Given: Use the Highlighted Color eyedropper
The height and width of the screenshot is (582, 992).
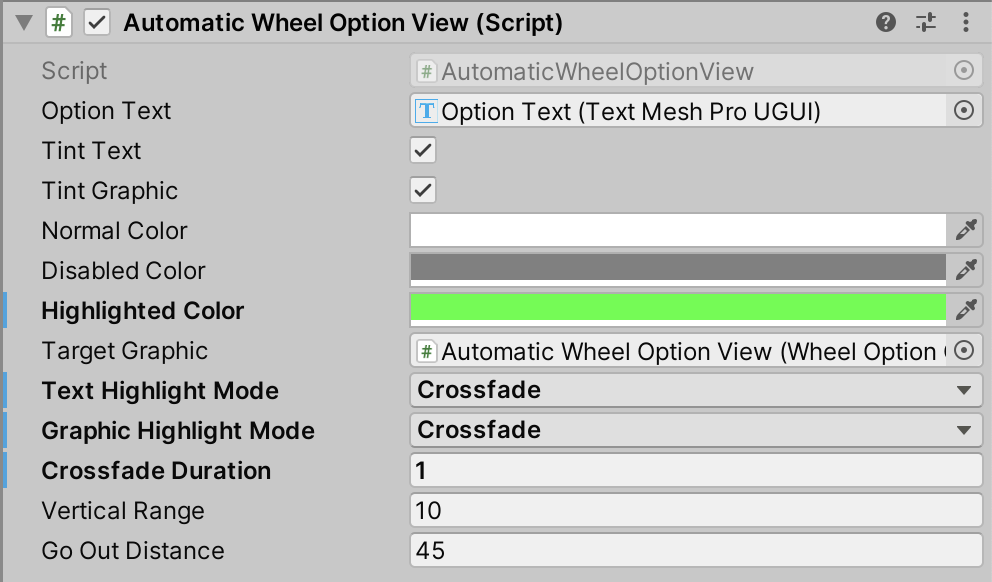Looking at the screenshot, I should pos(965,311).
